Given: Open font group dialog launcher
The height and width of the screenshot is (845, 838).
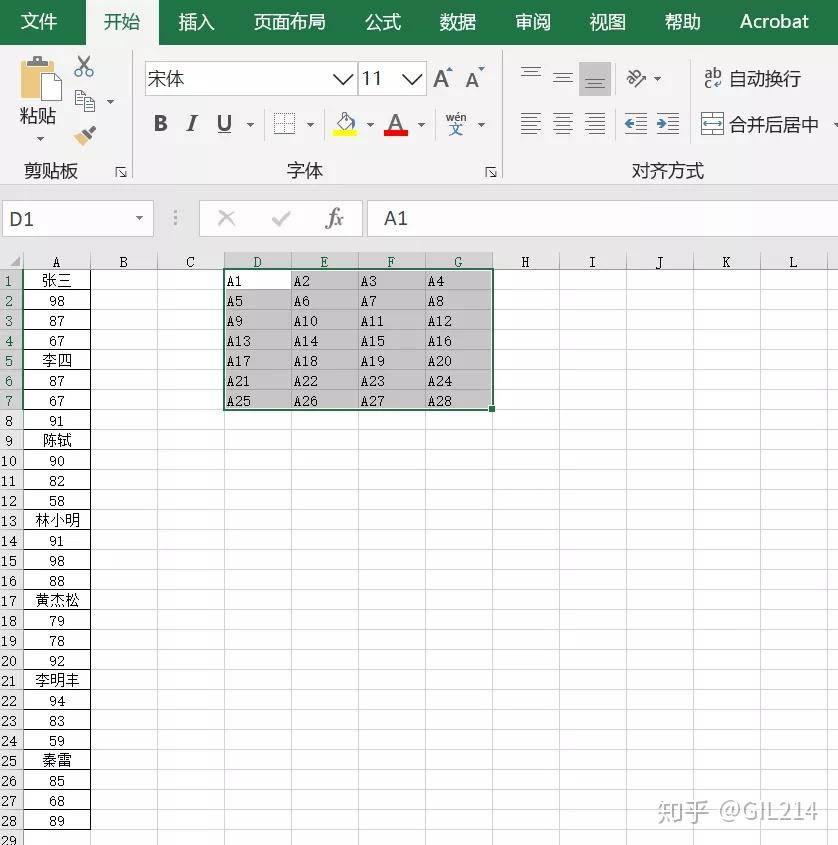Looking at the screenshot, I should (x=490, y=172).
